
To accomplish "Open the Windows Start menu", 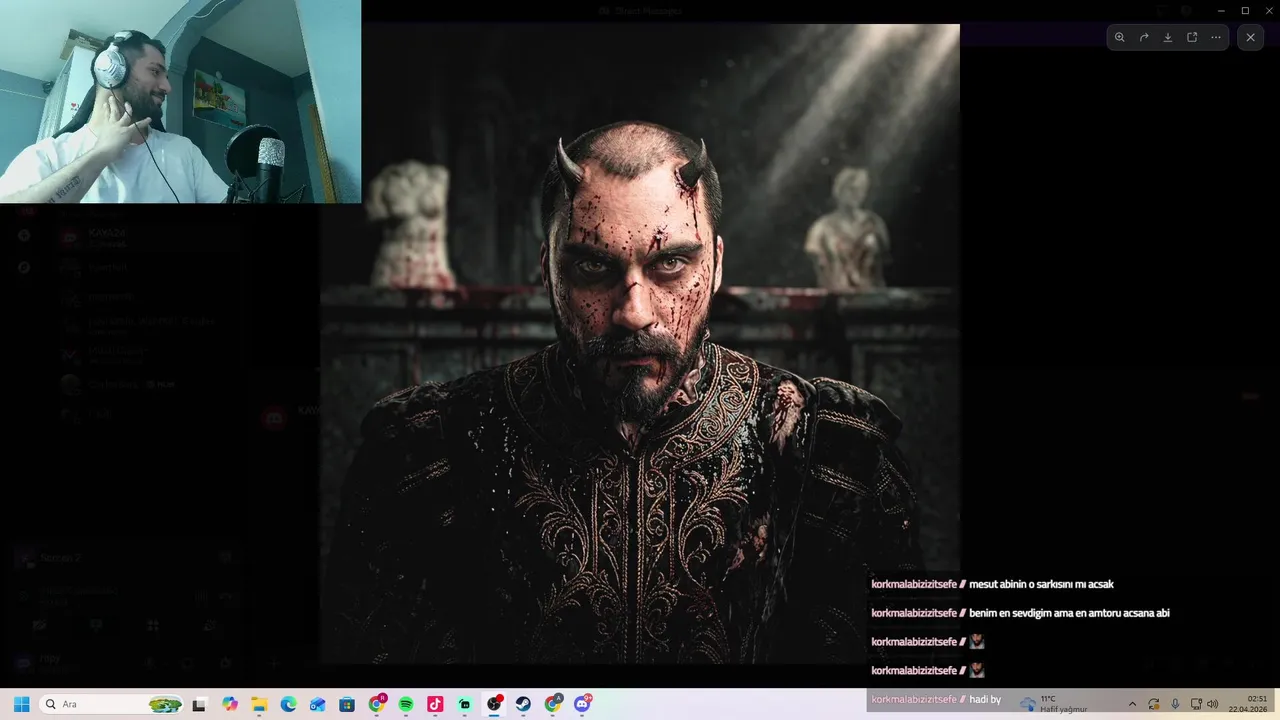I will [x=21, y=704].
